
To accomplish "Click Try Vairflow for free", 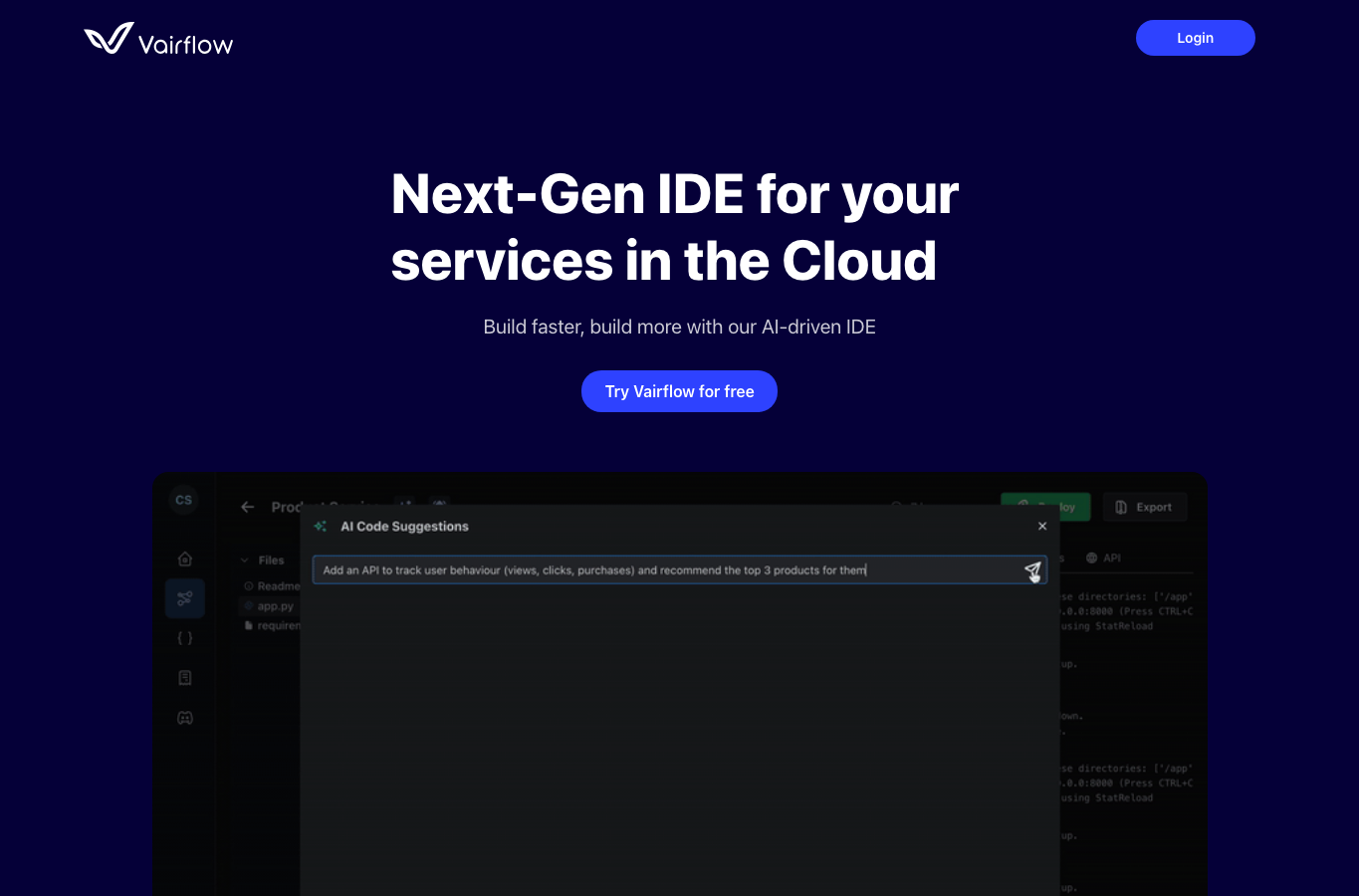I will pos(679,391).
